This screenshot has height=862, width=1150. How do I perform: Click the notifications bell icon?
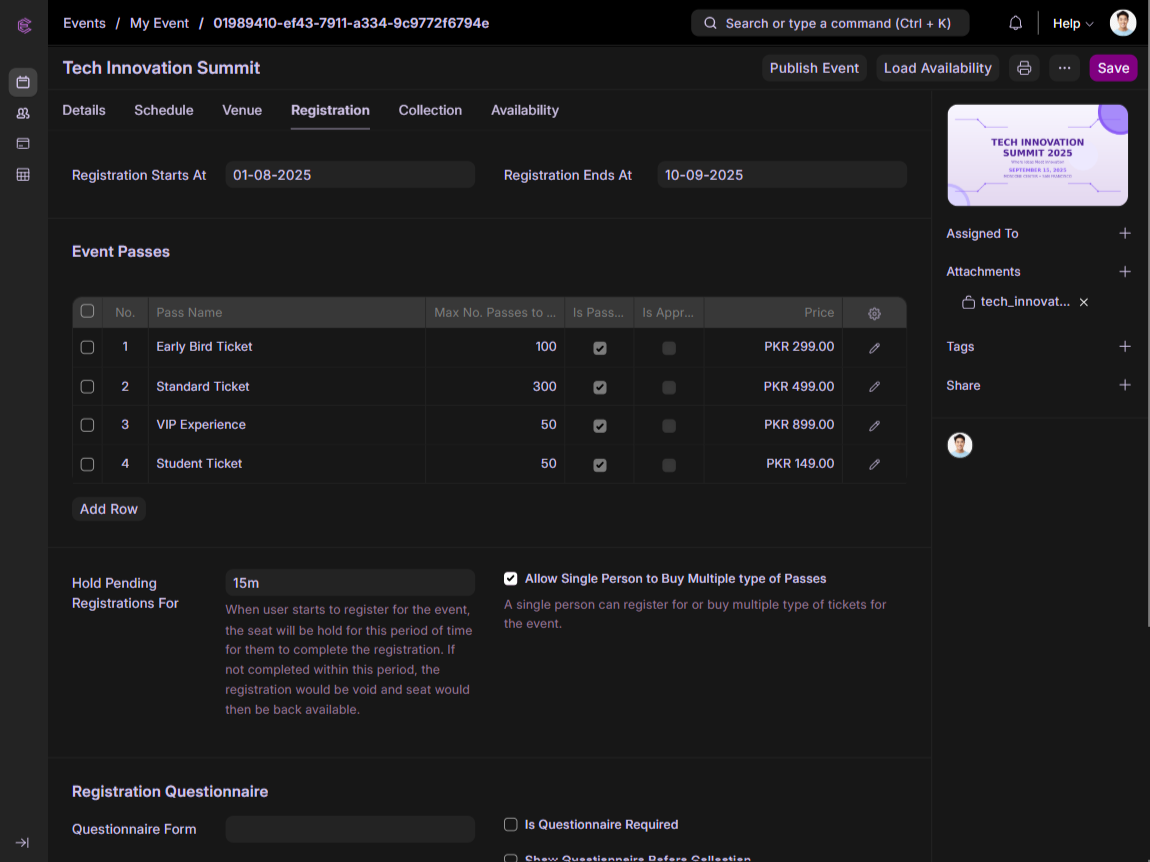tap(1015, 23)
